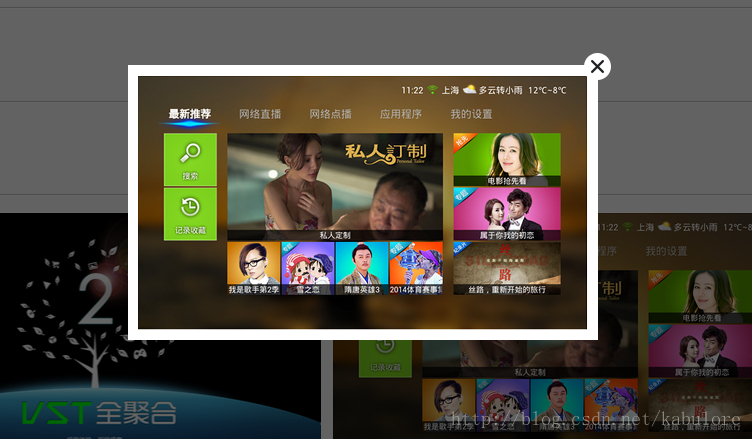Switch to the 网络直播 tab in the popup
Image resolution: width=752 pixels, height=439 pixels.
[x=260, y=114]
